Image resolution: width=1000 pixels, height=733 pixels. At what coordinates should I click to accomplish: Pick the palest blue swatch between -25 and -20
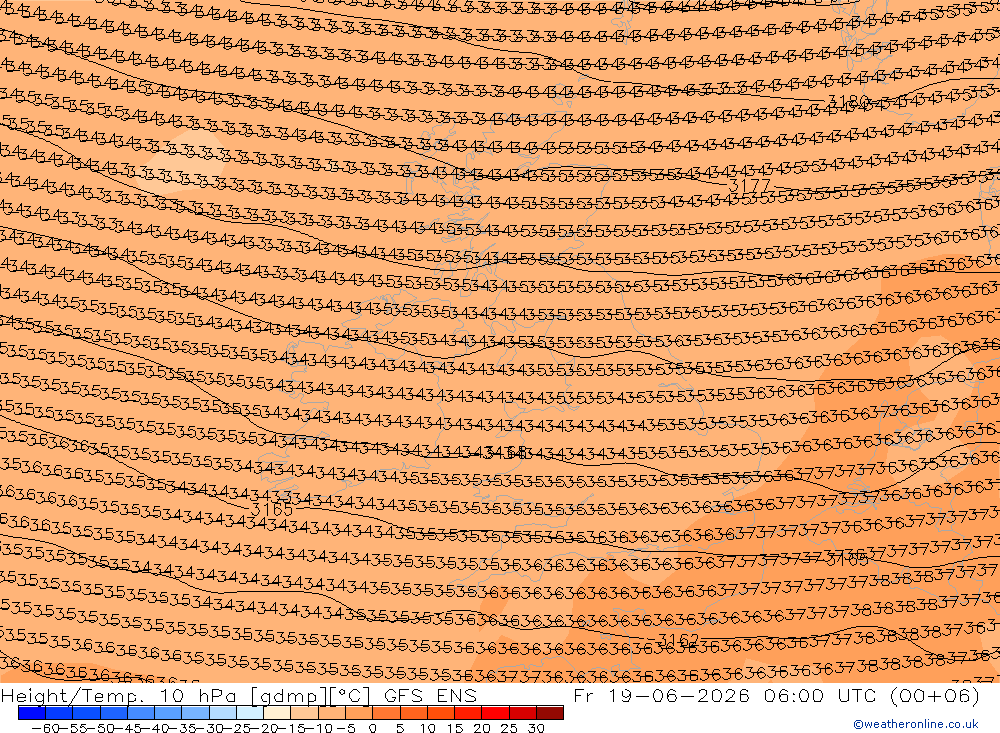click(x=250, y=713)
